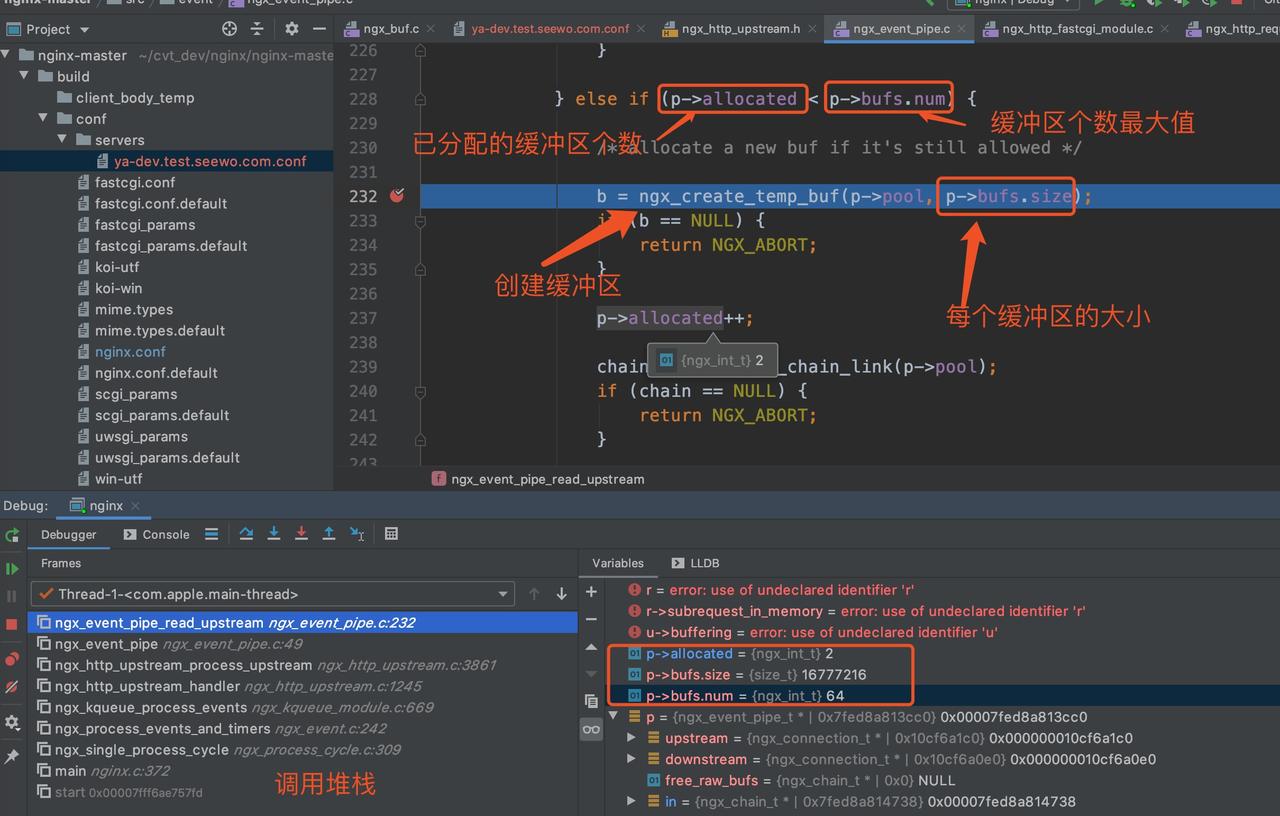Expand the 'in' chain variable
1280x816 pixels.
tap(631, 801)
